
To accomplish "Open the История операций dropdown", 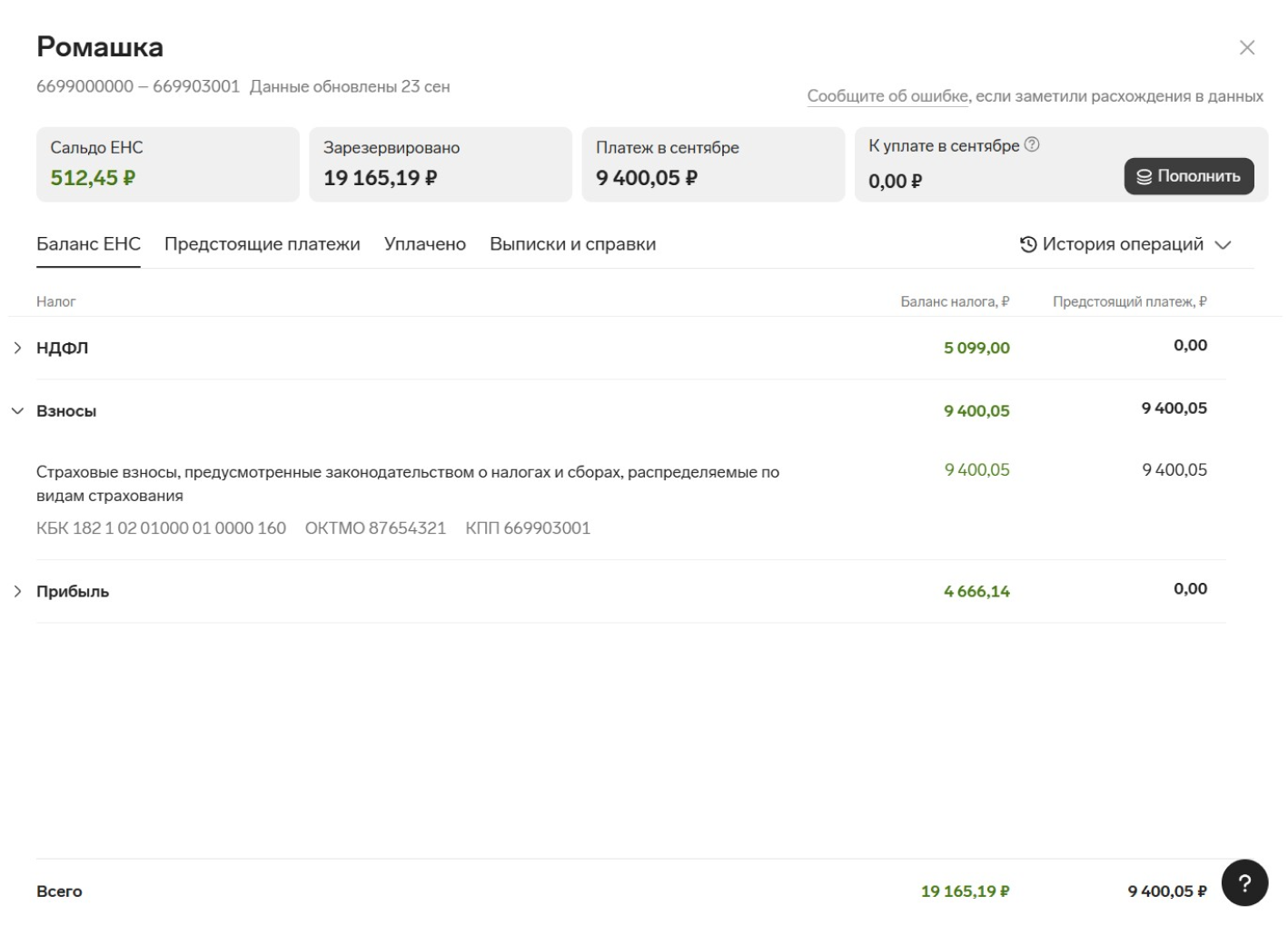I will click(x=1125, y=244).
